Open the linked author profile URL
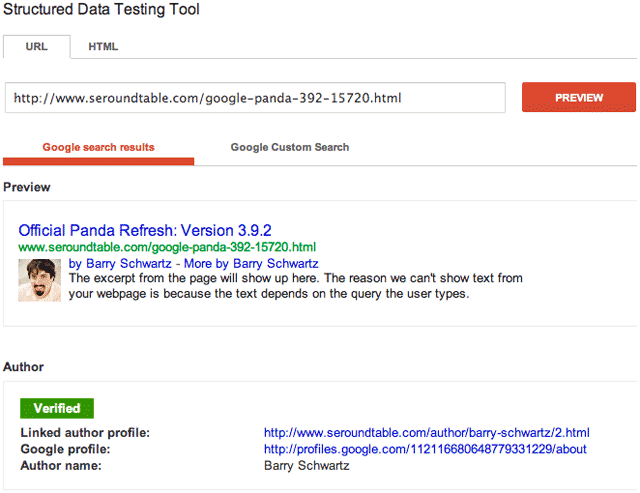 pyautogui.click(x=427, y=433)
